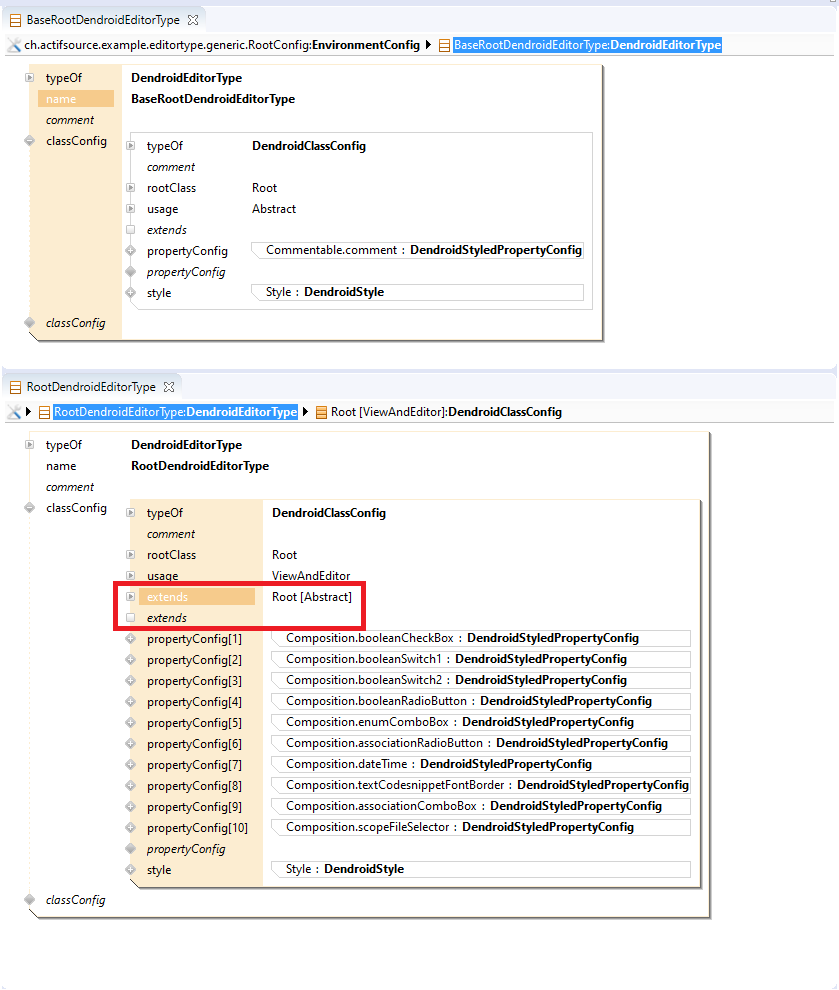This screenshot has height=990, width=839.
Task: Click the orange file icon before Root [ViewAndEditor]:DendroidClassConfig
Action: pos(320,411)
